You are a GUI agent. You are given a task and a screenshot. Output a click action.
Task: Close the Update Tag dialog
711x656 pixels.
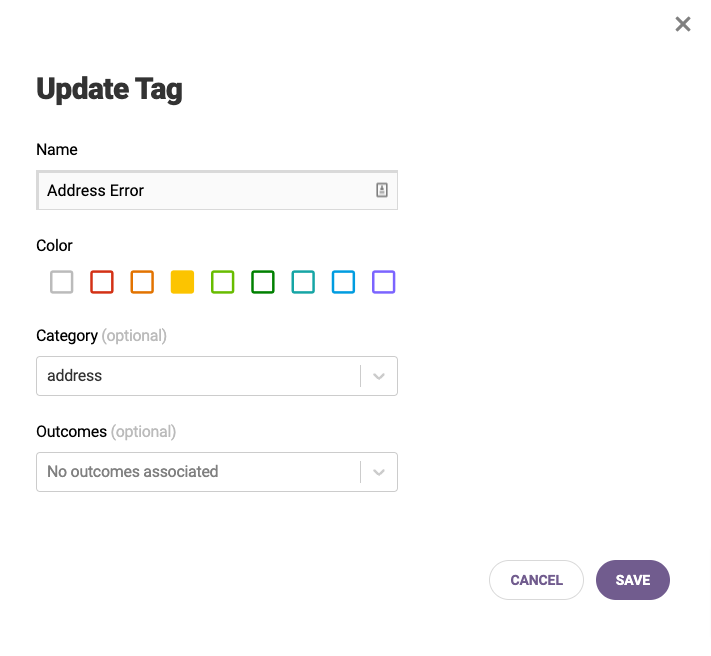(682, 24)
